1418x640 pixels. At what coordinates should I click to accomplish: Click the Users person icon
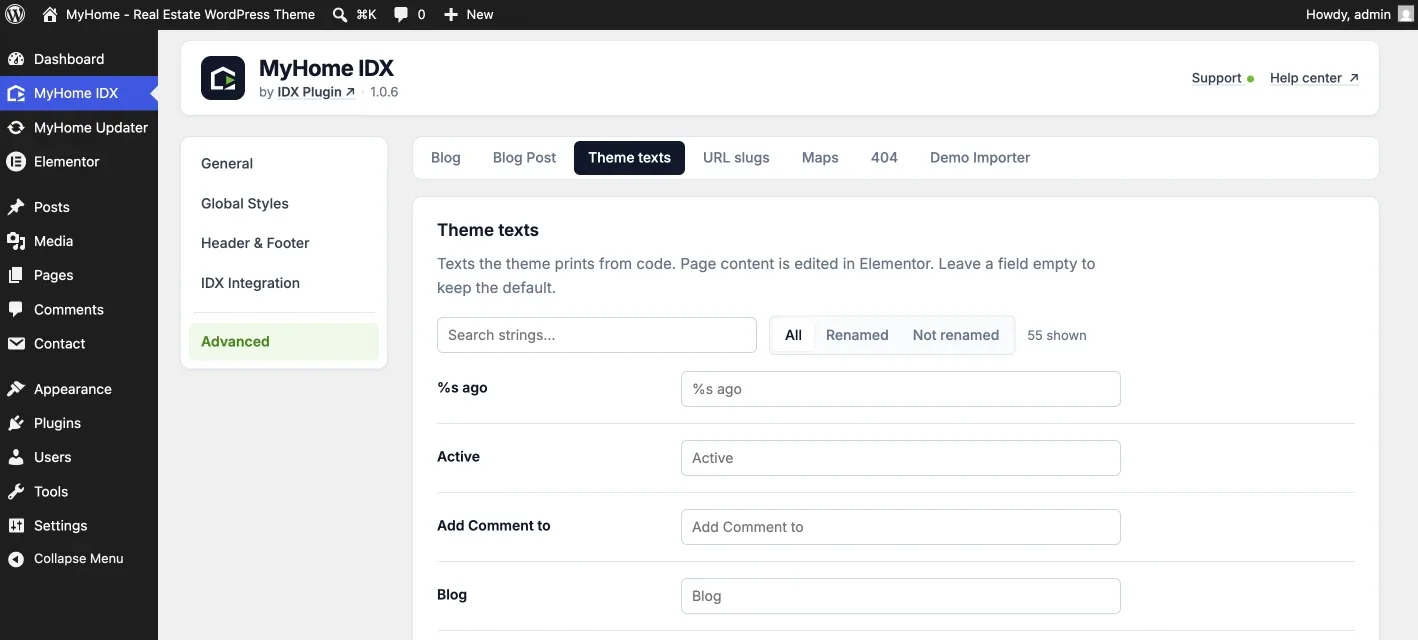click(x=16, y=457)
